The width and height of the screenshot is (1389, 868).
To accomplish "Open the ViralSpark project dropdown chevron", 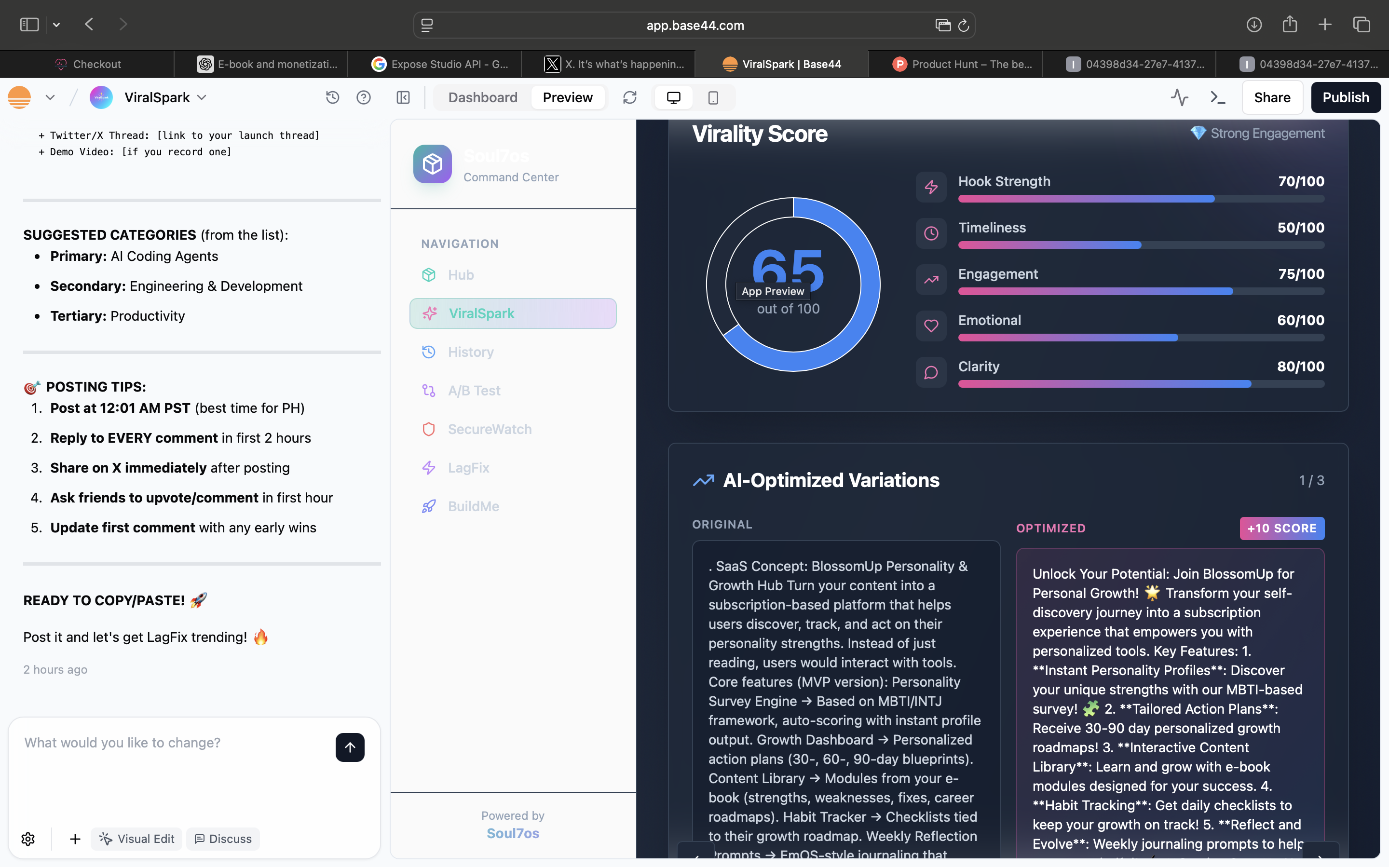I will pos(202,97).
